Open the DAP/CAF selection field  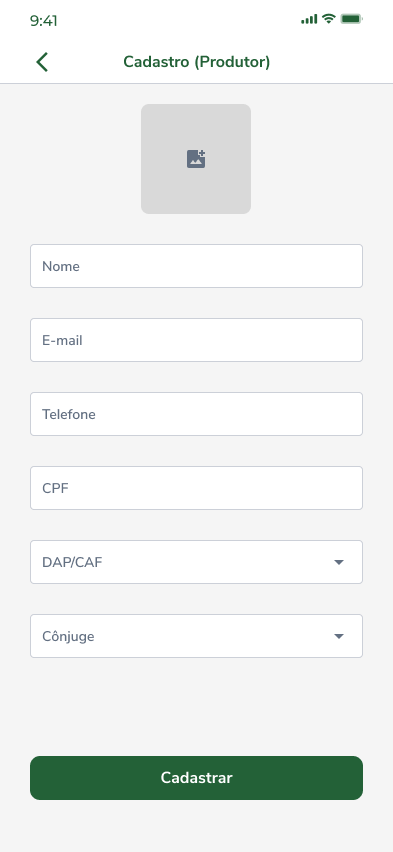196,562
